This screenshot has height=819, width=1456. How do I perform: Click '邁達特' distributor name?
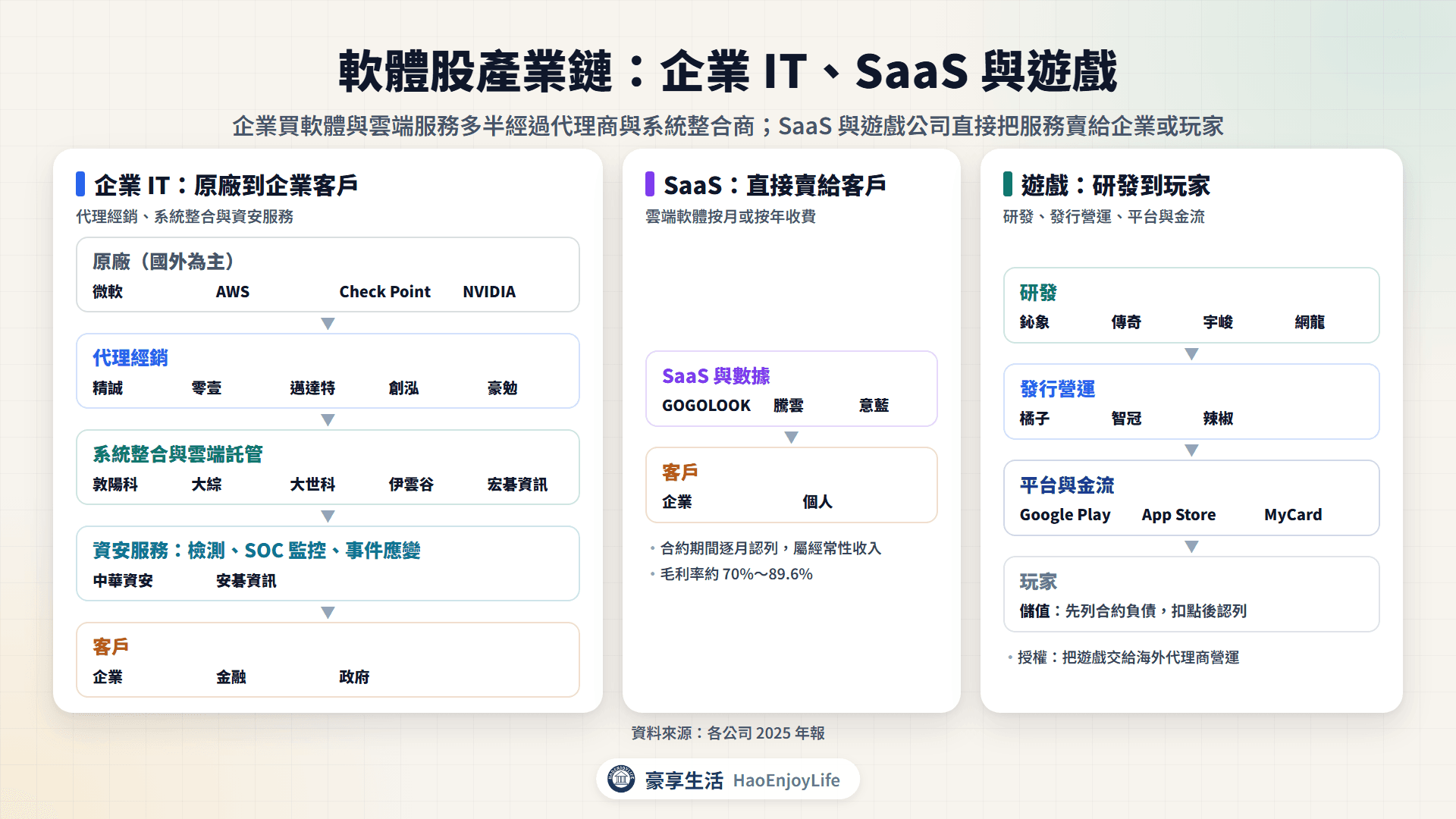[312, 388]
